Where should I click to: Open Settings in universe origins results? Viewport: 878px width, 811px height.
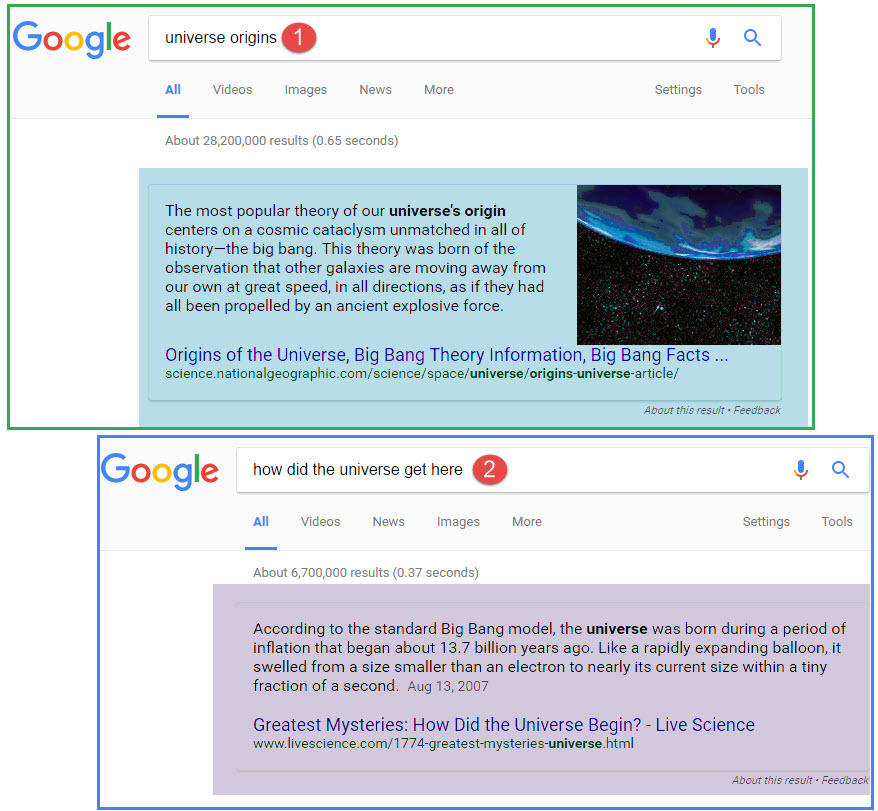coord(678,90)
